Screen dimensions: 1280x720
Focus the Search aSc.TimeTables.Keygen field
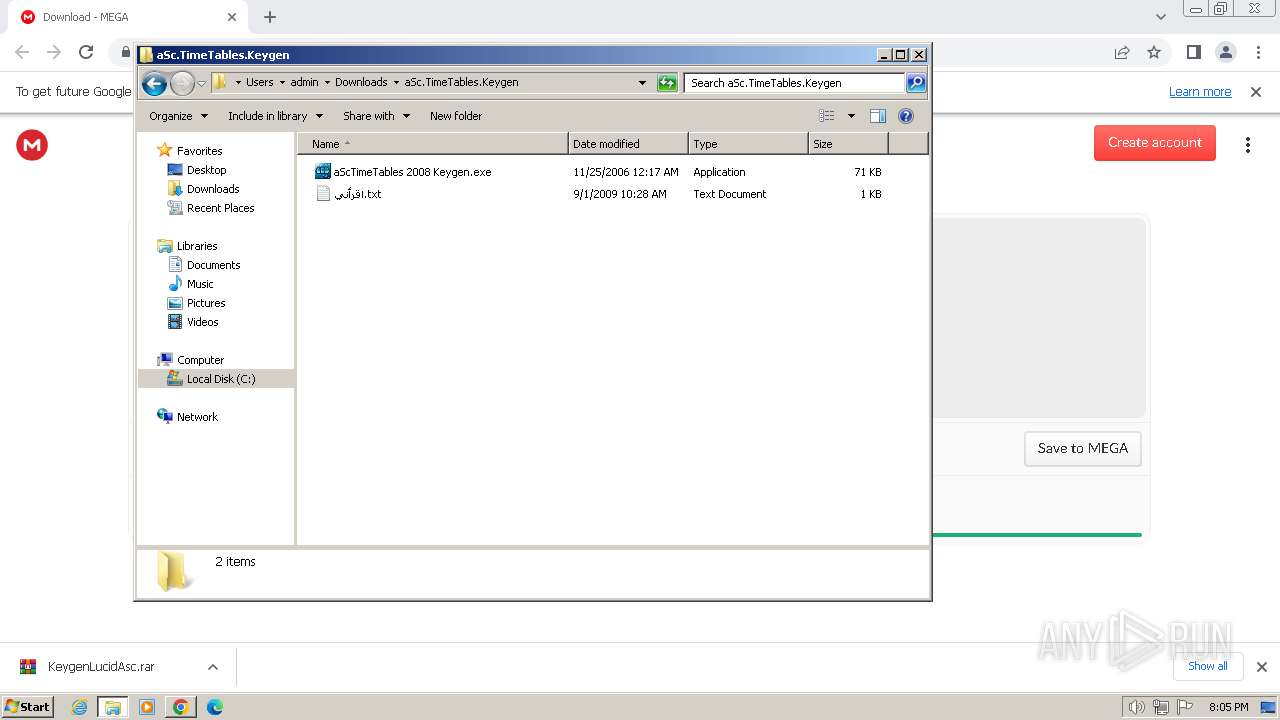click(x=794, y=83)
